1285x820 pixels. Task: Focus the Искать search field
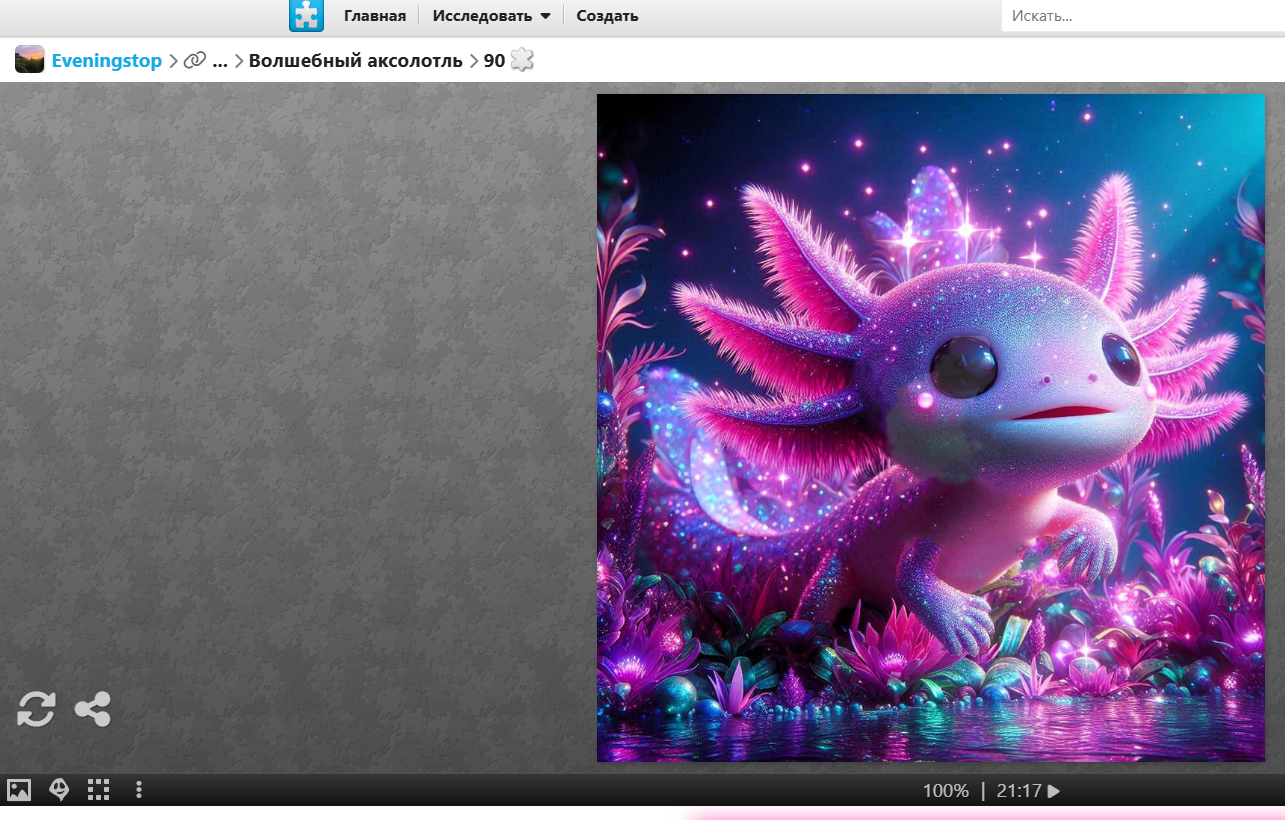[1140, 16]
